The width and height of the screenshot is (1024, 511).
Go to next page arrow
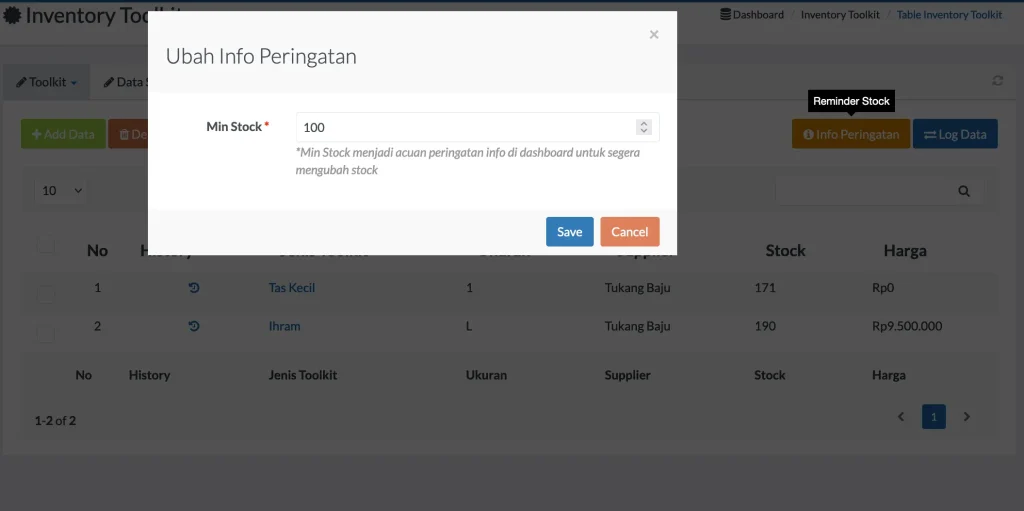click(x=966, y=417)
